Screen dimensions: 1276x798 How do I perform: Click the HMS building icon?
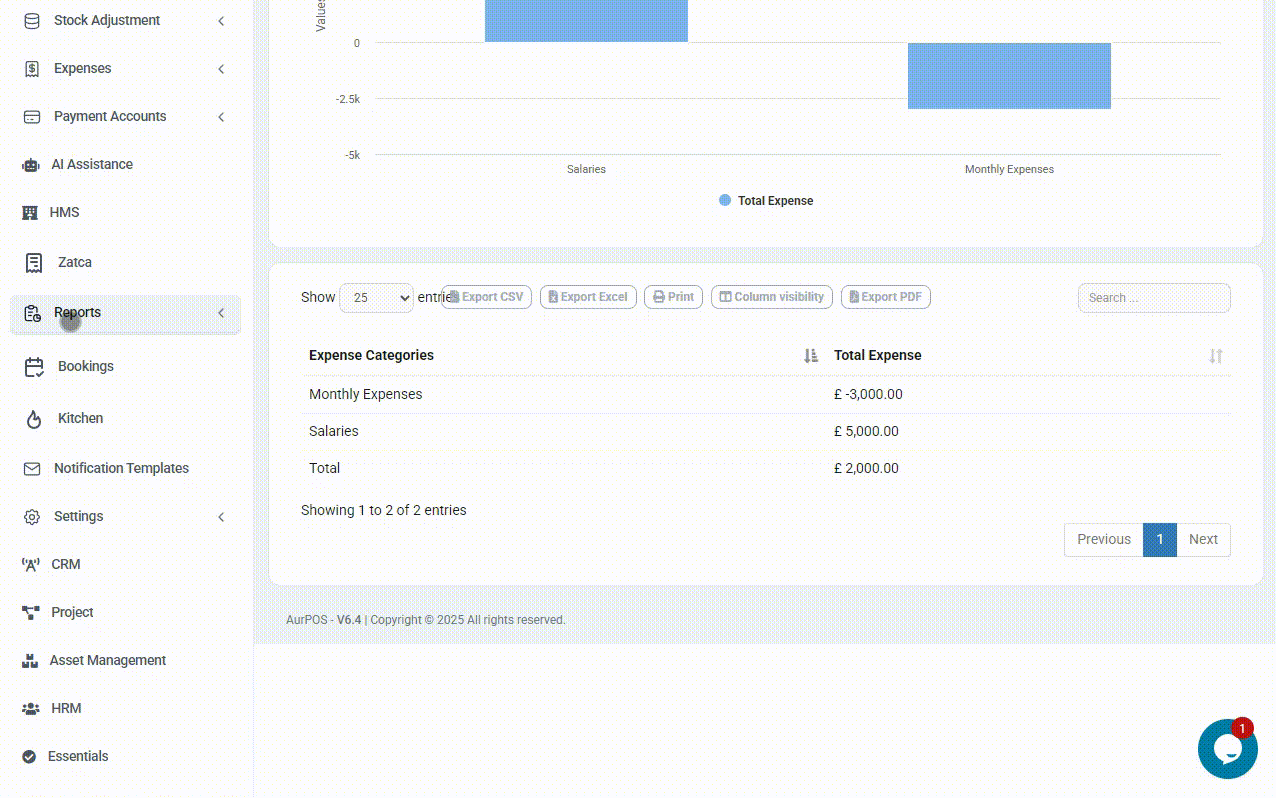(x=30, y=212)
